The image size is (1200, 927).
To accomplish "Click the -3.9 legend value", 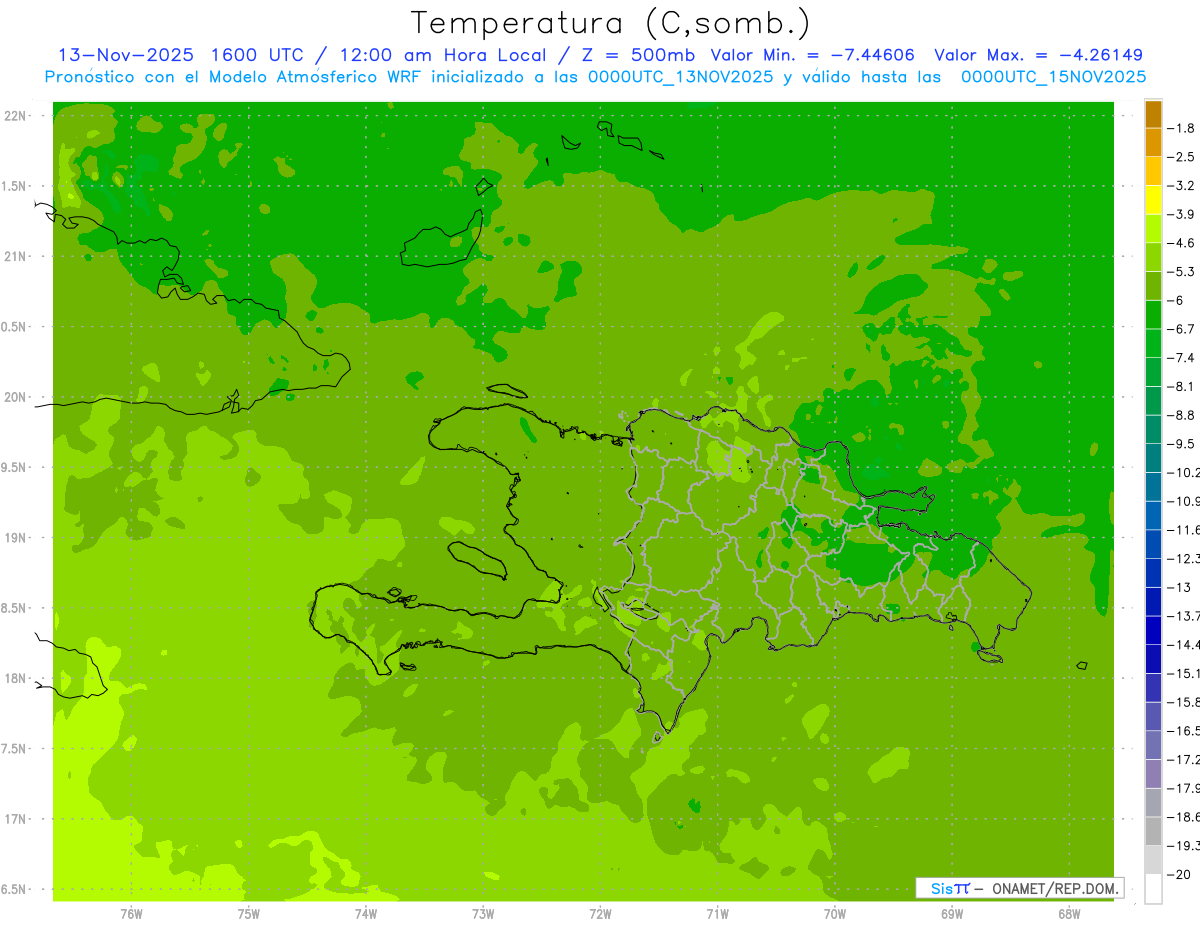I will [x=1183, y=214].
